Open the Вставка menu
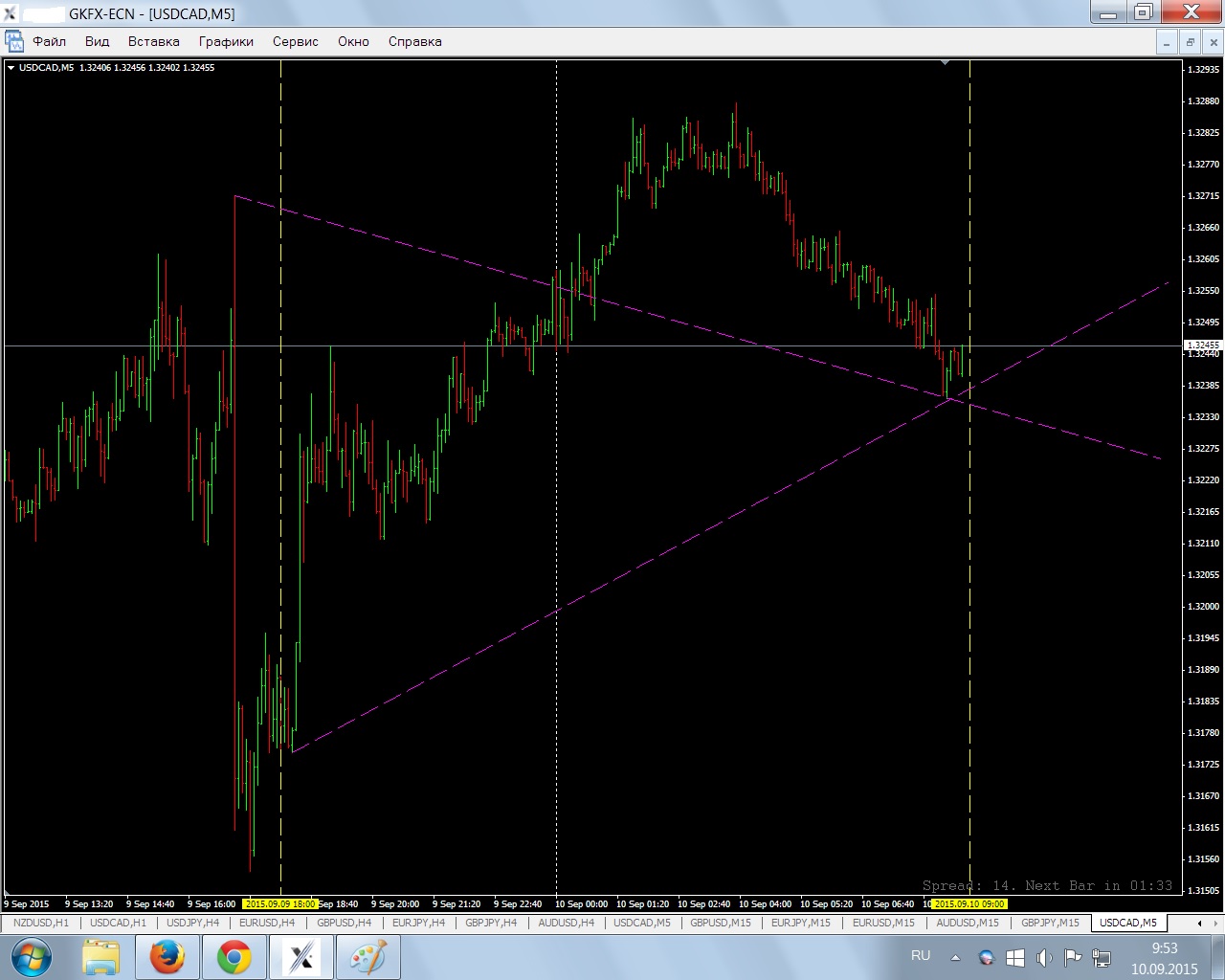The width and height of the screenshot is (1225, 980). (x=153, y=41)
